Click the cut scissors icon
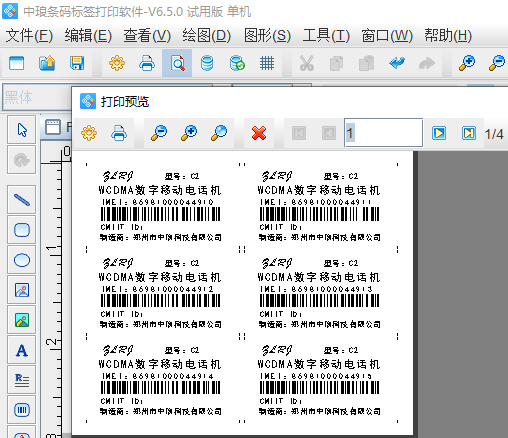 pyautogui.click(x=307, y=63)
